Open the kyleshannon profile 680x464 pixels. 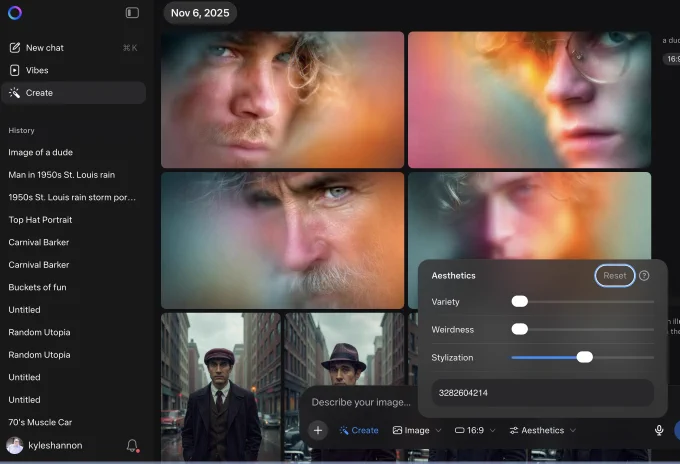coord(55,445)
